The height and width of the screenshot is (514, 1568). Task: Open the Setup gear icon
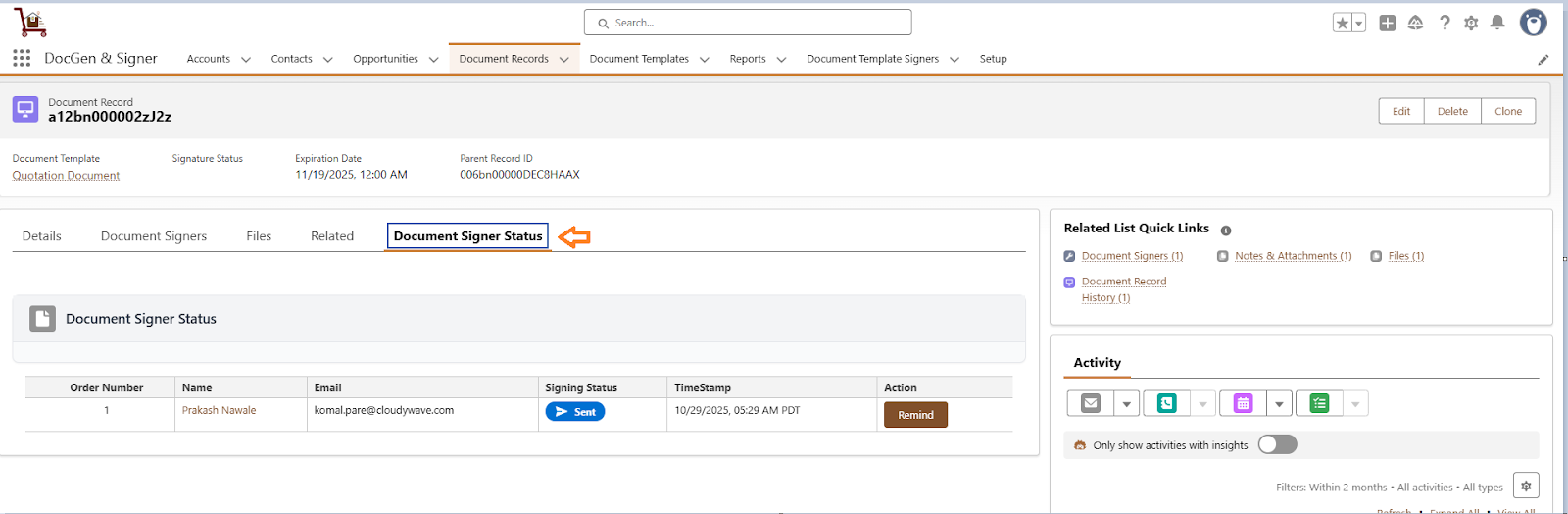pos(1471,23)
